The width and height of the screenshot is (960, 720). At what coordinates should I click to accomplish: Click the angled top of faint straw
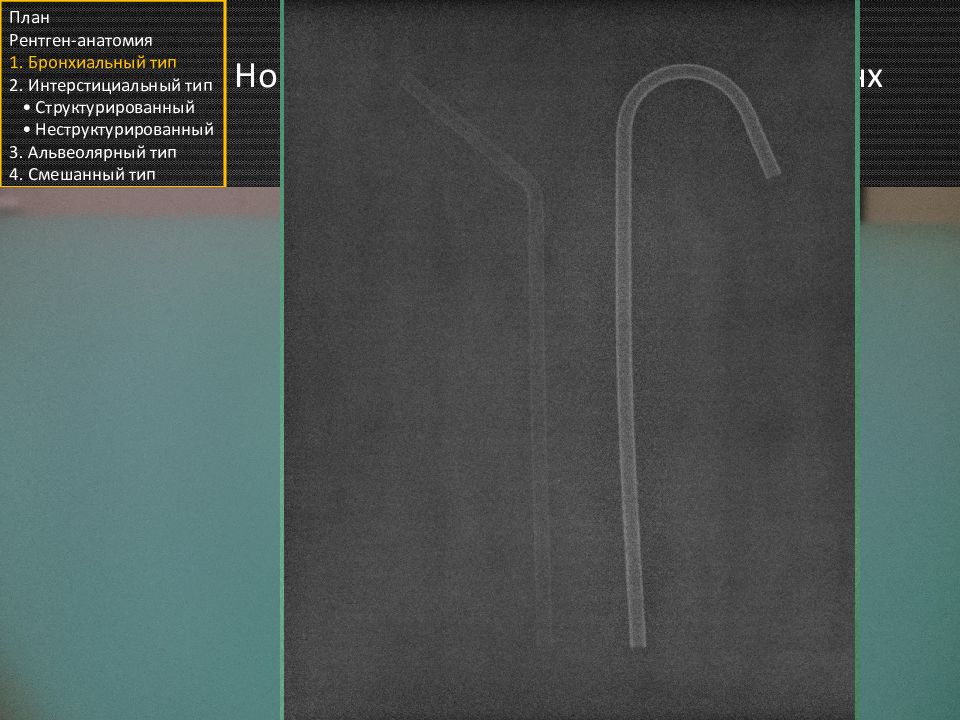412,82
